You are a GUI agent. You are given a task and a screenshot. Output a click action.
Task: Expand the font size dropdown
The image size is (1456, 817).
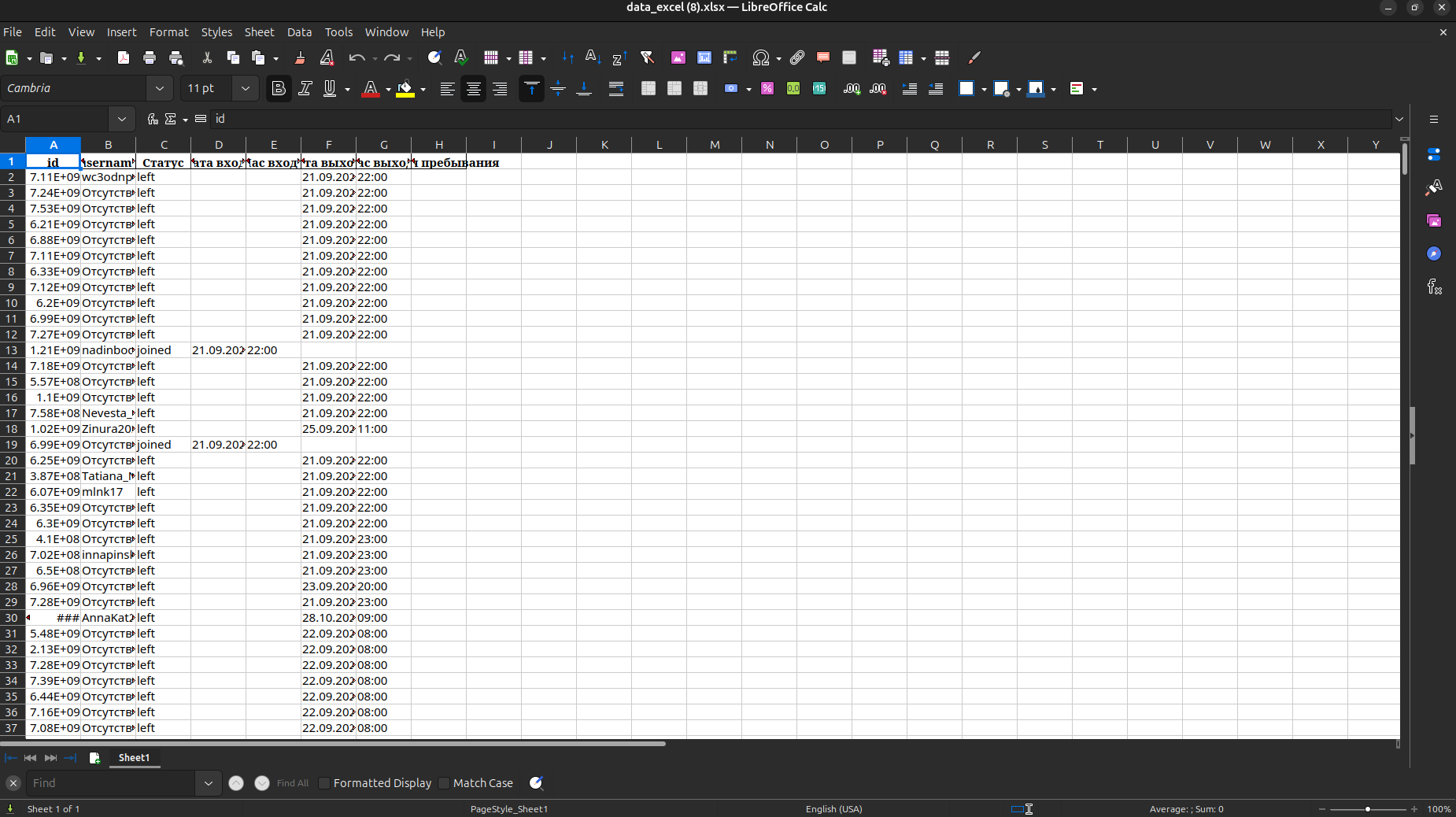pos(245,89)
